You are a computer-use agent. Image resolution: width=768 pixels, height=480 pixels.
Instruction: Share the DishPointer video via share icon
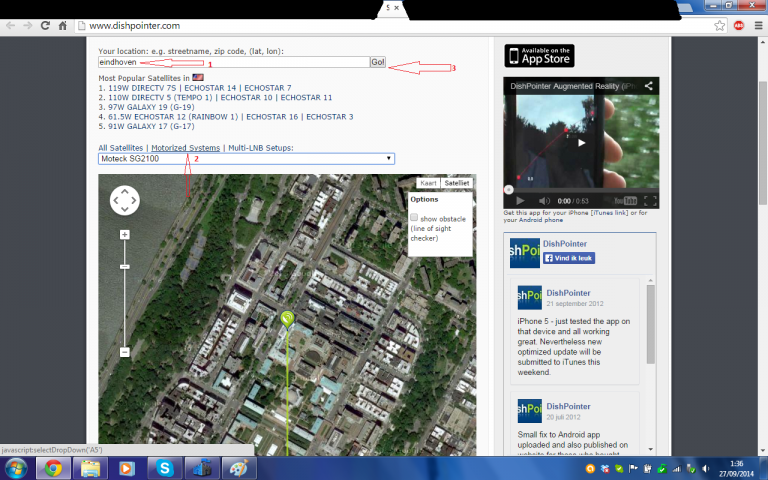[648, 86]
